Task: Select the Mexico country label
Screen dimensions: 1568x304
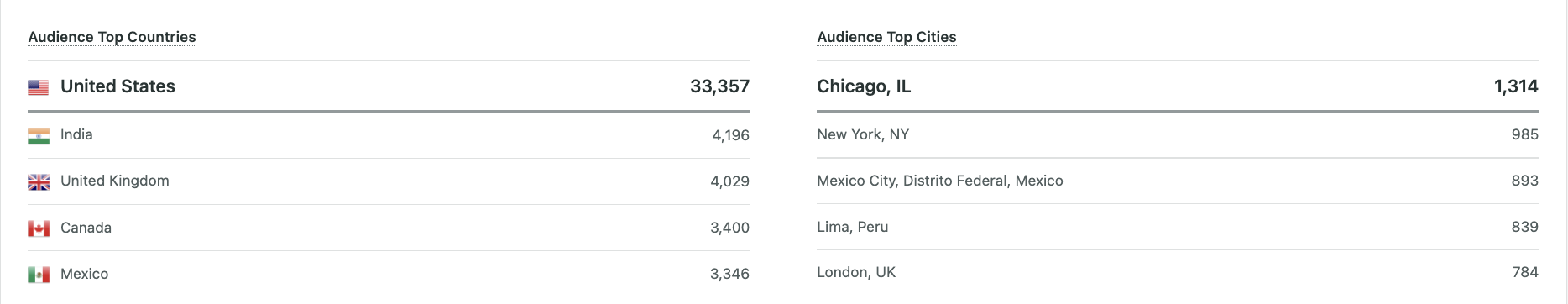Action: click(84, 274)
